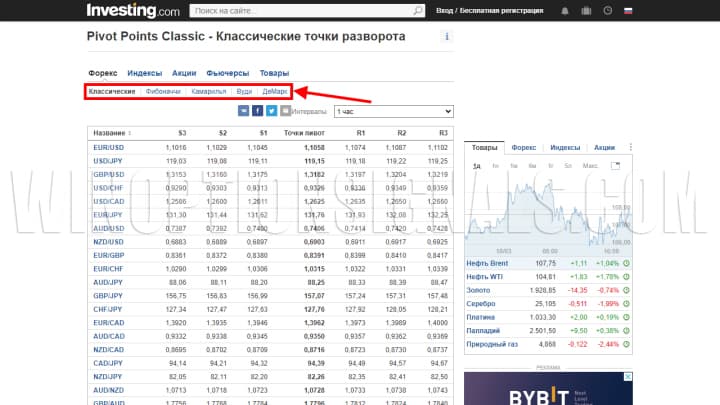
Task: Open the Золото quote link
Action: coord(478,290)
